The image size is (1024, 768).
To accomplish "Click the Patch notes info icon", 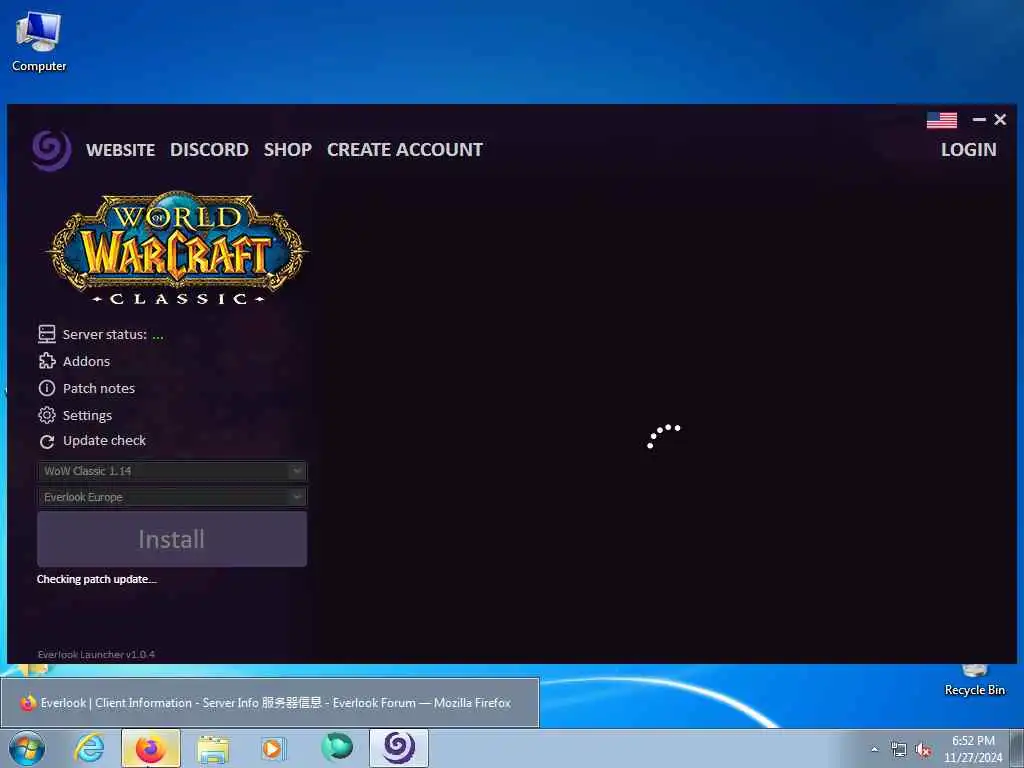I will click(46, 388).
